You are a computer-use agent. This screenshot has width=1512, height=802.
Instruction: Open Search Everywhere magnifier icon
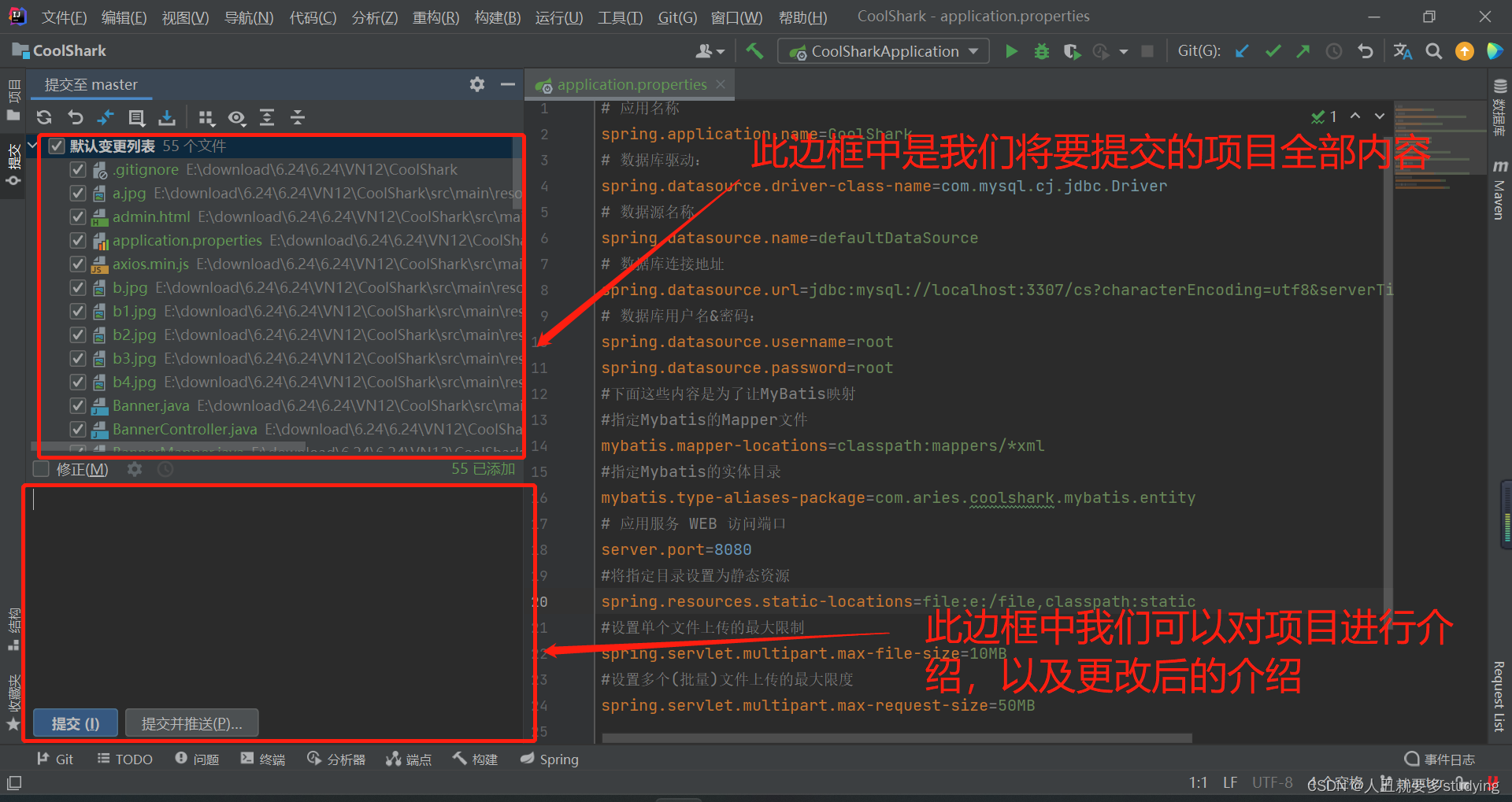[x=1434, y=51]
